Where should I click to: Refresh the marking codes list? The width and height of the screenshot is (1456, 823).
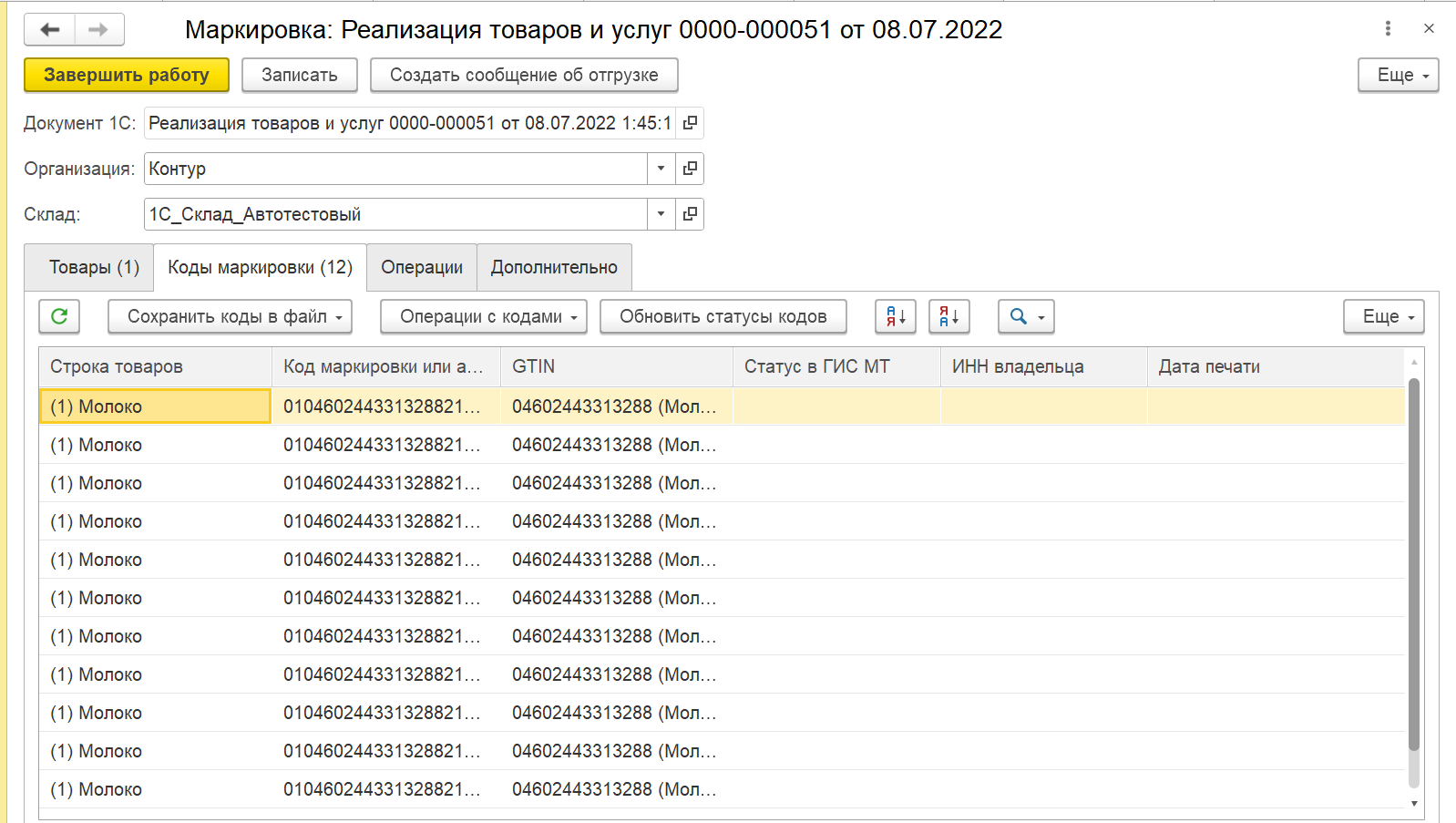(59, 316)
